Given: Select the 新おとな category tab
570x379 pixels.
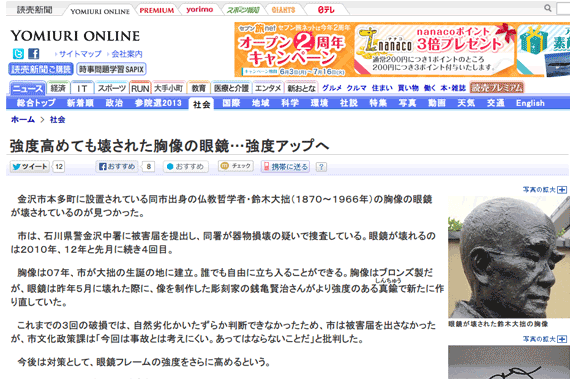Looking at the screenshot, I should point(301,88).
